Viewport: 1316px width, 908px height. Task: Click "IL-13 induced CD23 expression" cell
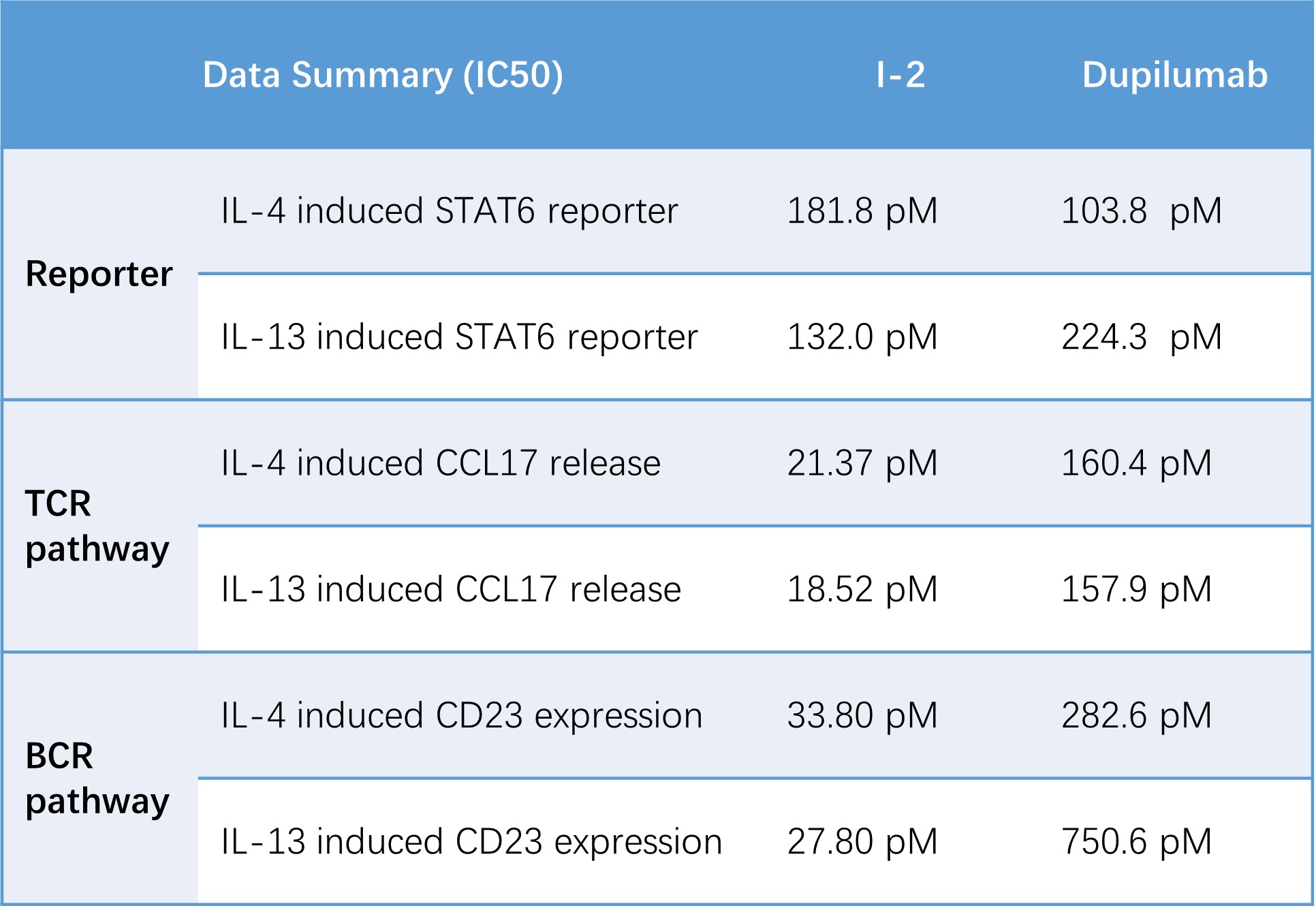pos(471,842)
